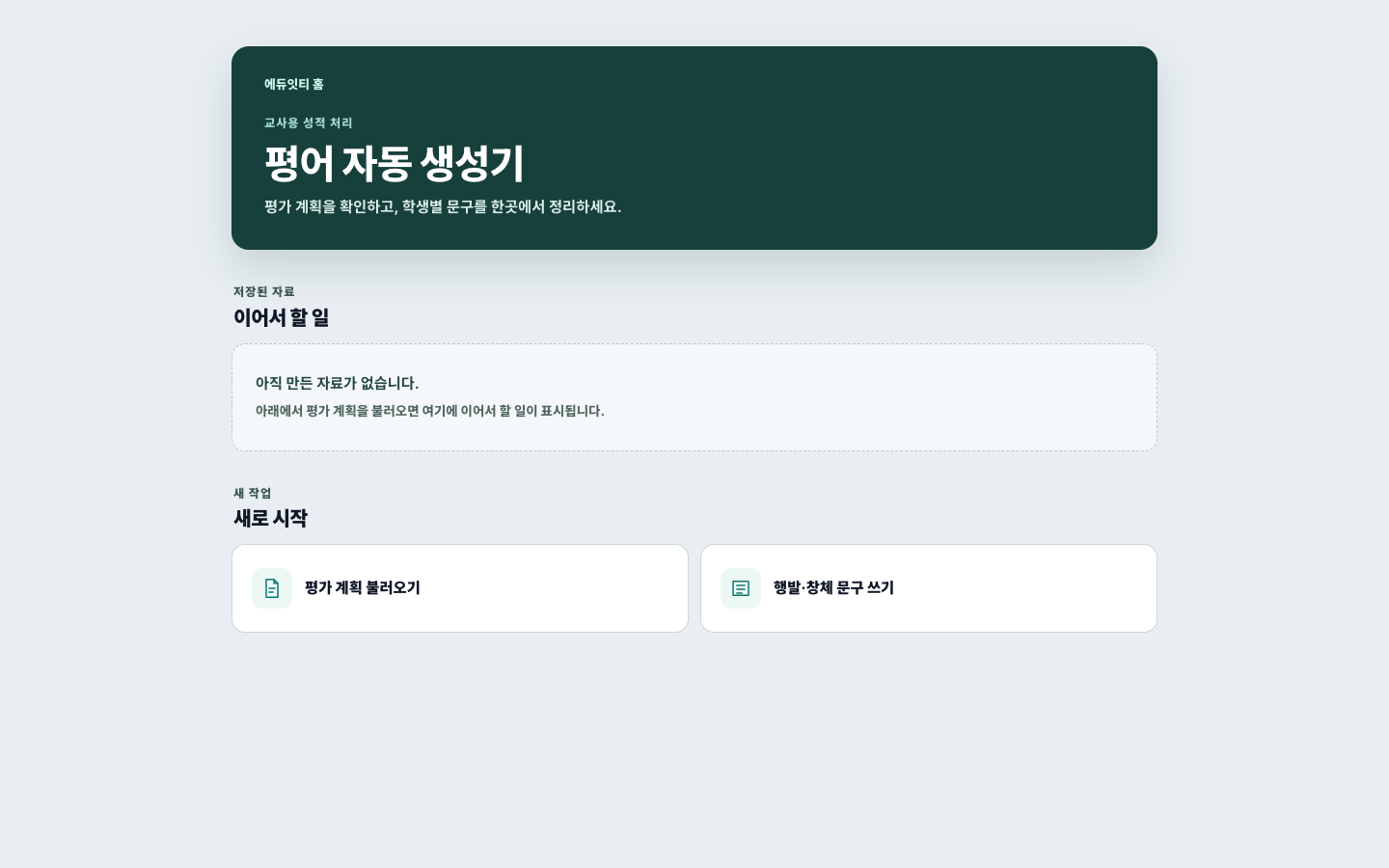
Task: Click the 저장된 자료 section label
Action: coord(264,292)
